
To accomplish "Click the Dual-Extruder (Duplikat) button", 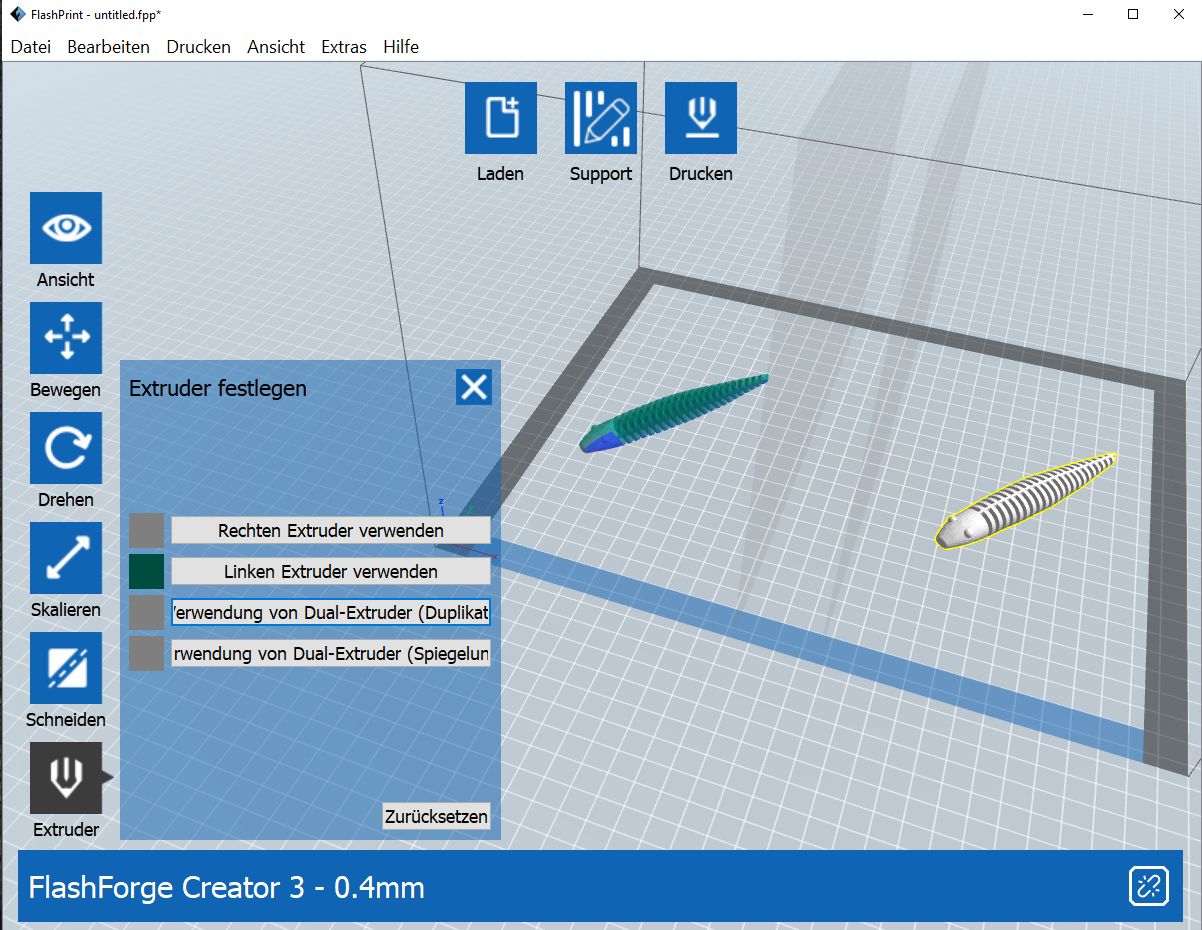I will (331, 613).
